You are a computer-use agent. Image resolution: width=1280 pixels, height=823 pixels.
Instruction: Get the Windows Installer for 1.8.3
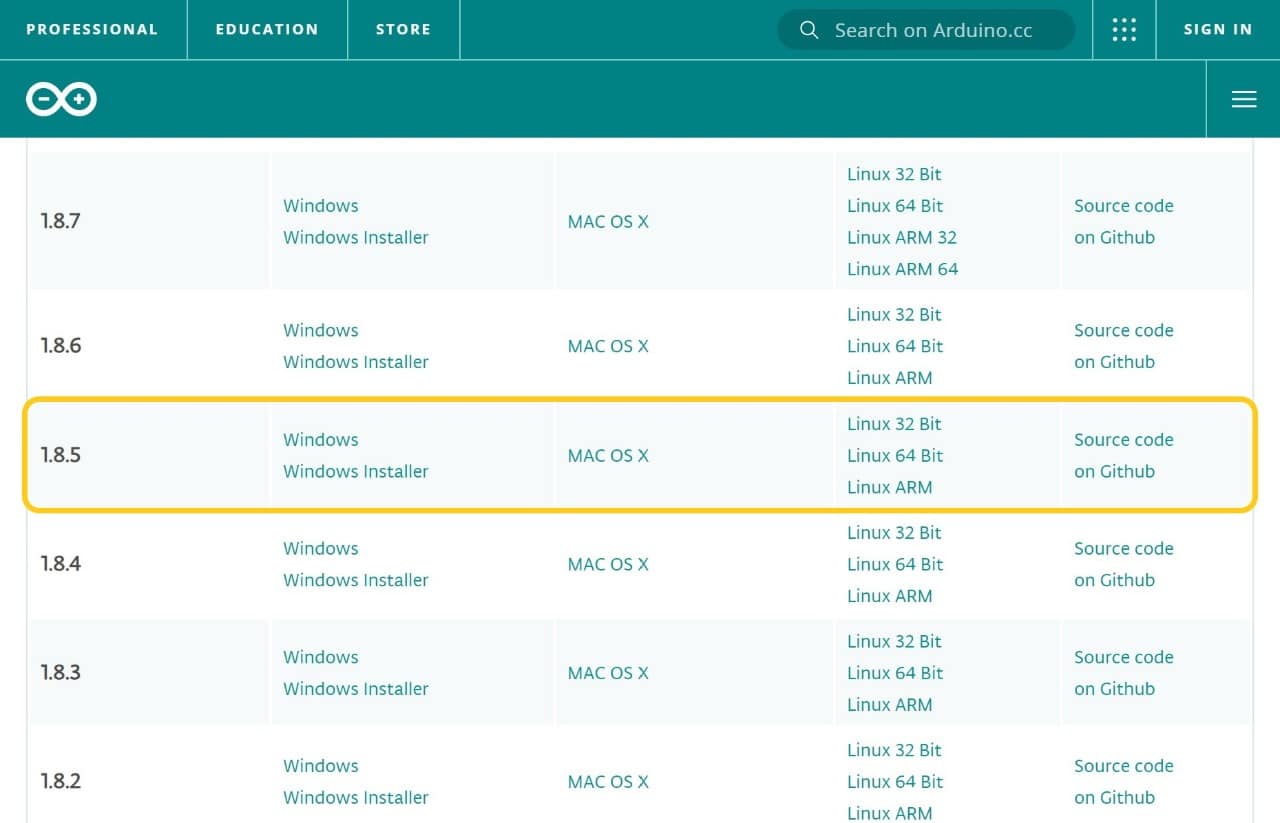tap(355, 689)
